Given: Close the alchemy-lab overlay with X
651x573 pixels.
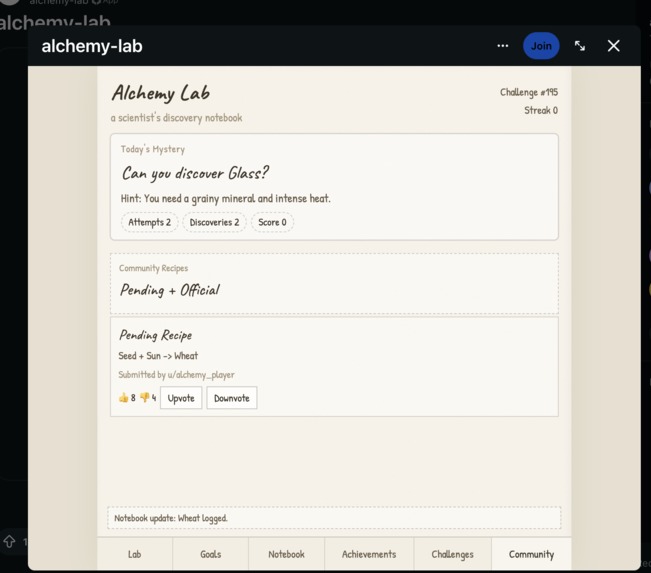Looking at the screenshot, I should pos(613,46).
